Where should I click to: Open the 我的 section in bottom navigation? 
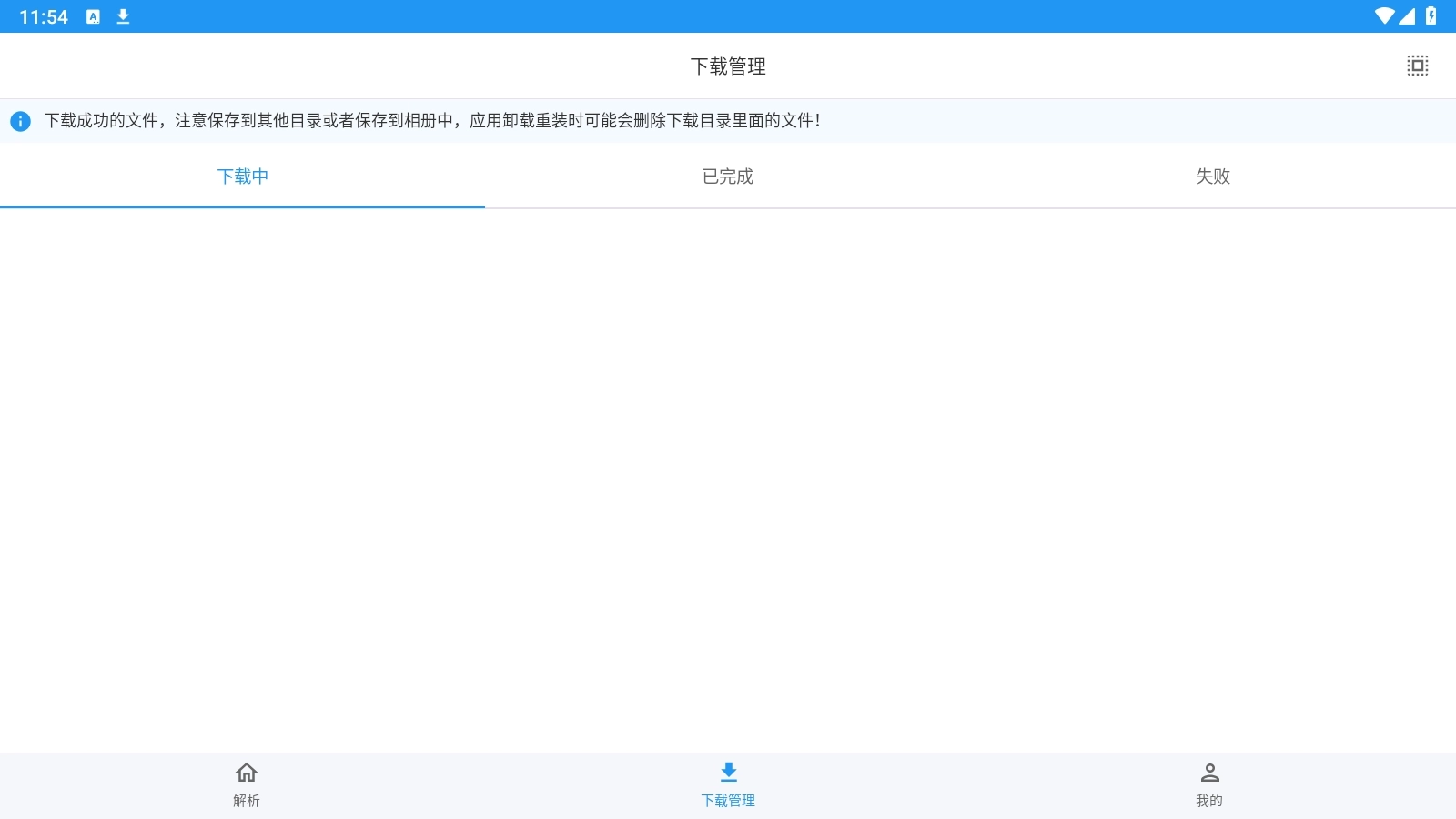point(1210,784)
